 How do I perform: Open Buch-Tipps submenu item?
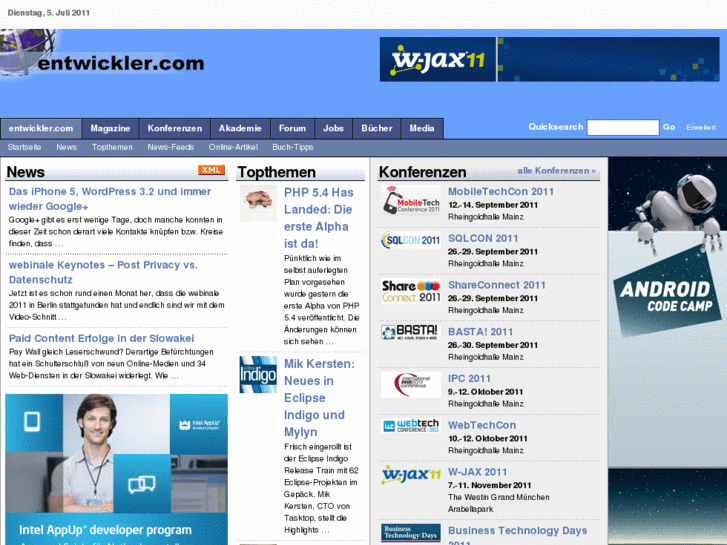(x=293, y=147)
